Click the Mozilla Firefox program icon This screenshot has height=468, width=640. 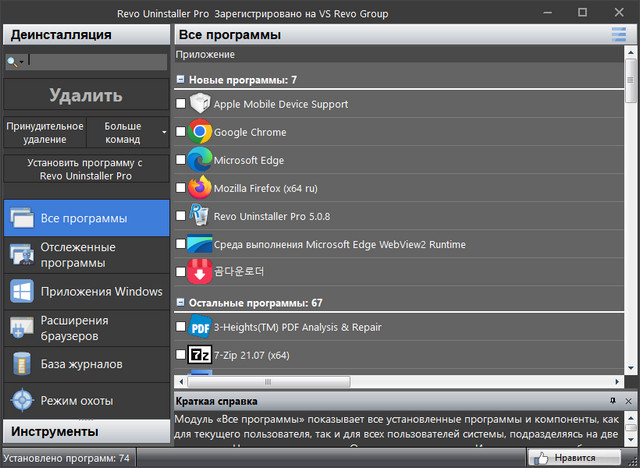[199, 188]
